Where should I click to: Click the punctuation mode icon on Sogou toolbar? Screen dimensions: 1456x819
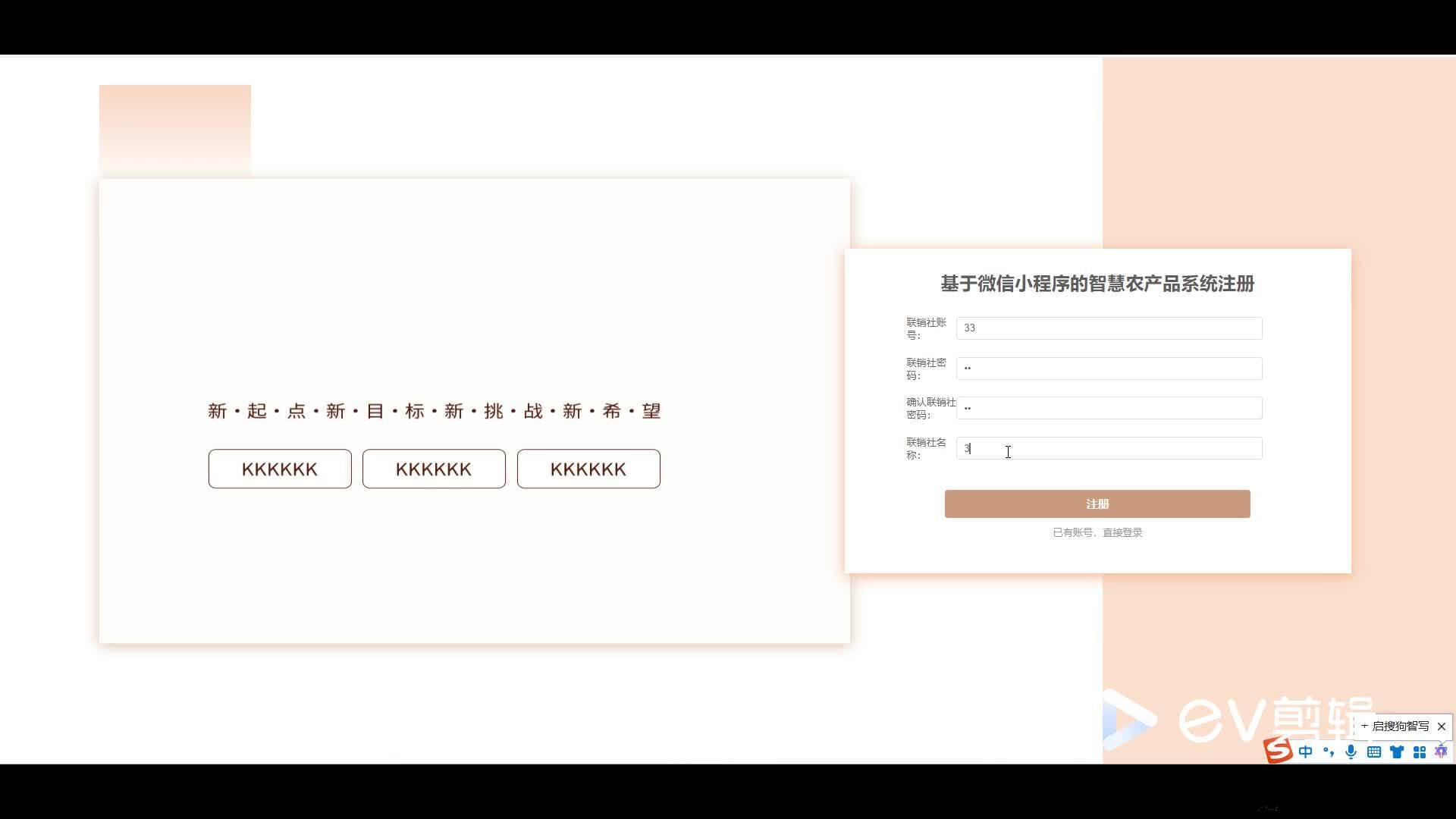(x=1329, y=752)
